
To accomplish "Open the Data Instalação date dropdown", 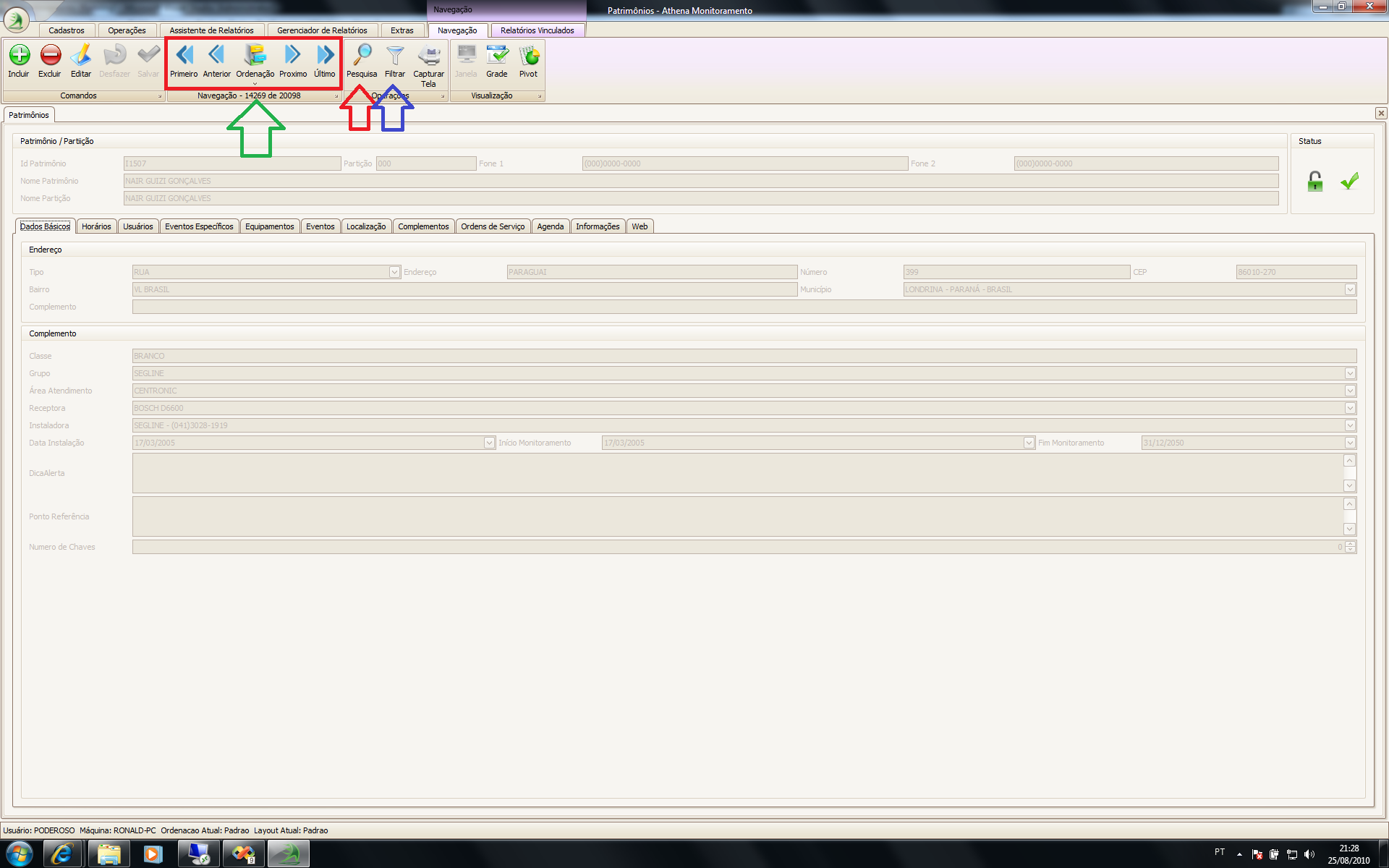I will coord(489,443).
